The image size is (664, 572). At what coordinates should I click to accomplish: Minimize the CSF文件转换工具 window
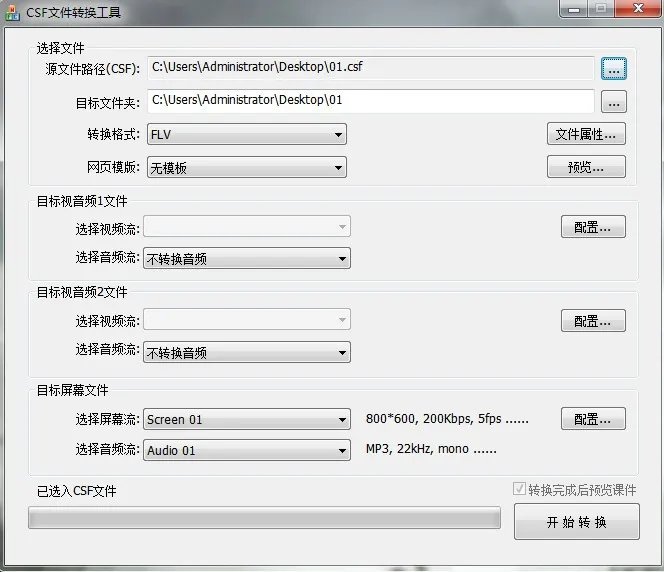tap(573, 8)
